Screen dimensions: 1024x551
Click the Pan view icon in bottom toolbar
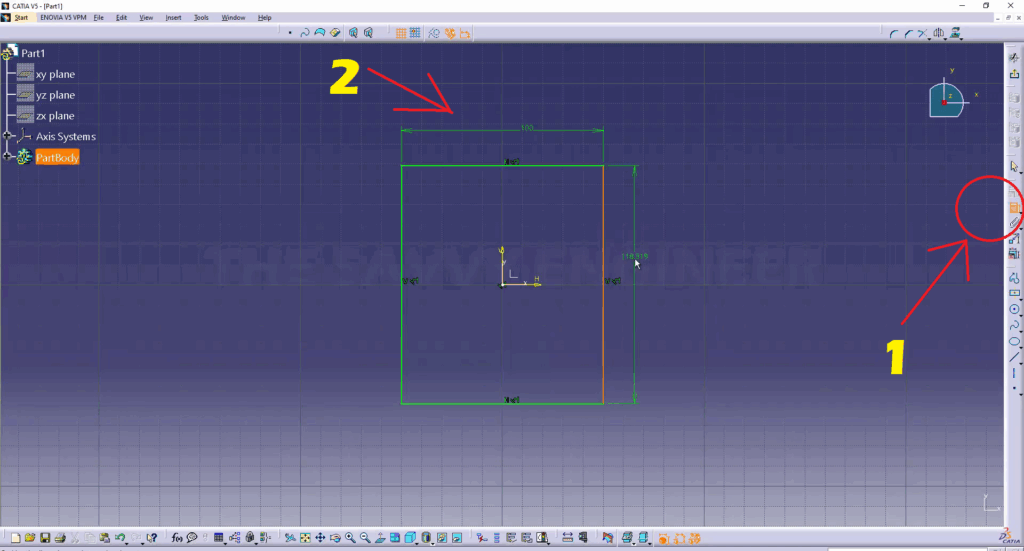click(x=320, y=539)
